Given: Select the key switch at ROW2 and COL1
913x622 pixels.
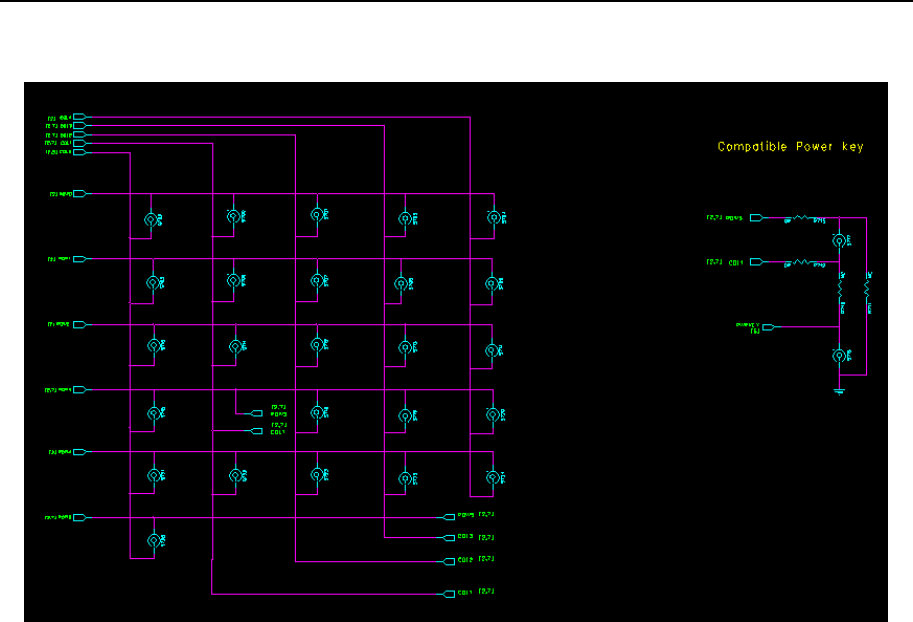Looking at the screenshot, I should (236, 347).
